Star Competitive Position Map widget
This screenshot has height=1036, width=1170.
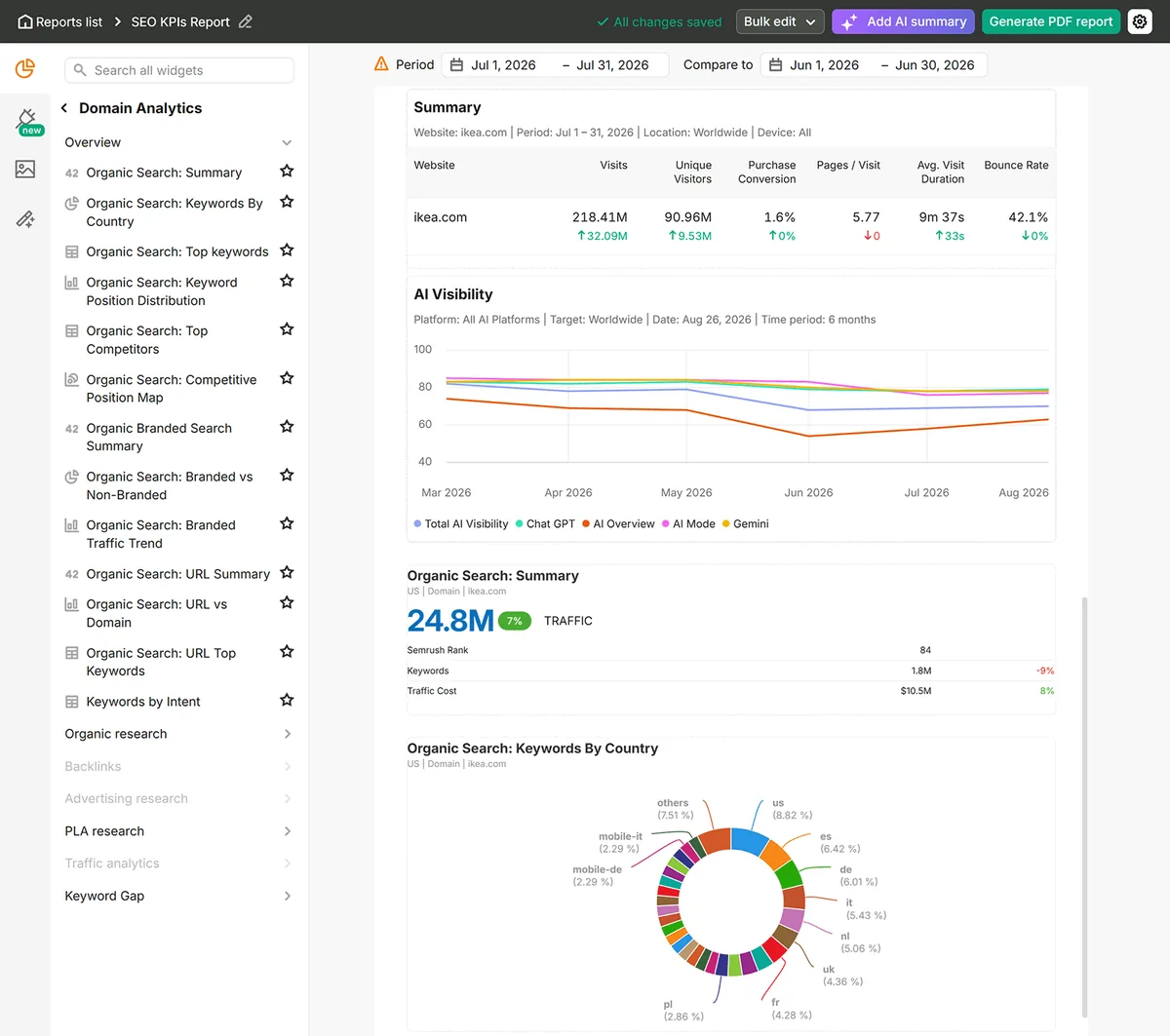[287, 378]
